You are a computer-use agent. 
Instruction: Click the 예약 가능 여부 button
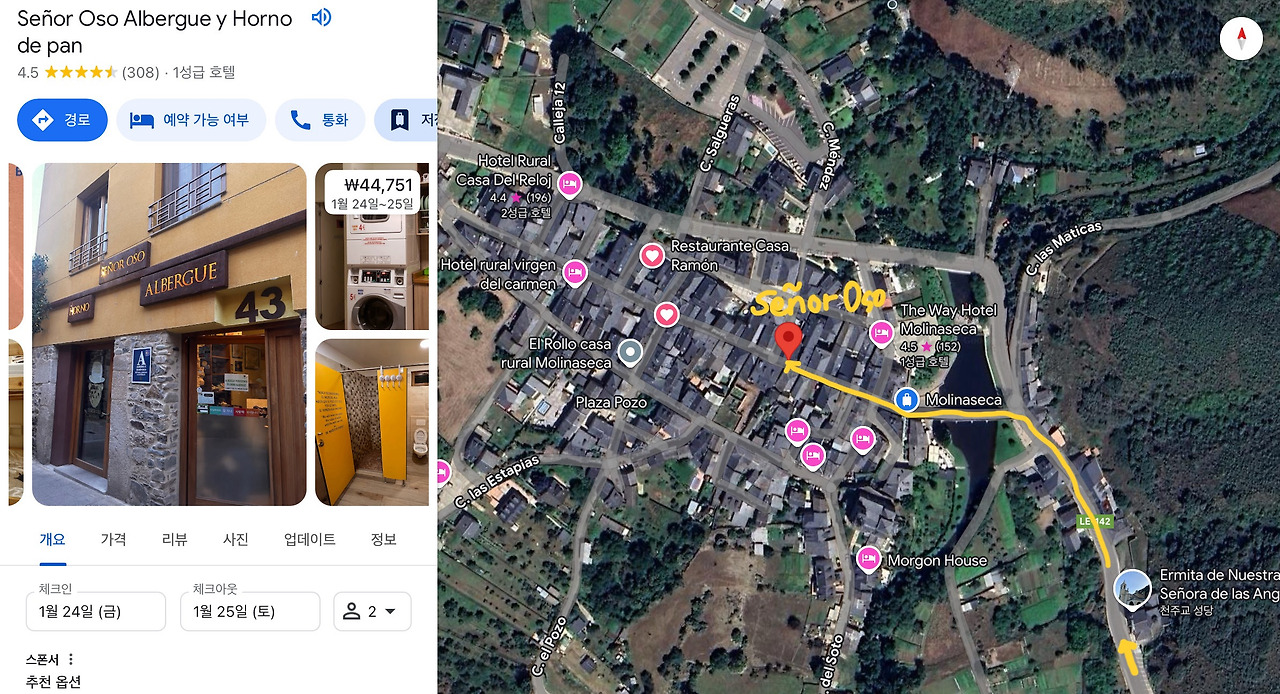[191, 120]
